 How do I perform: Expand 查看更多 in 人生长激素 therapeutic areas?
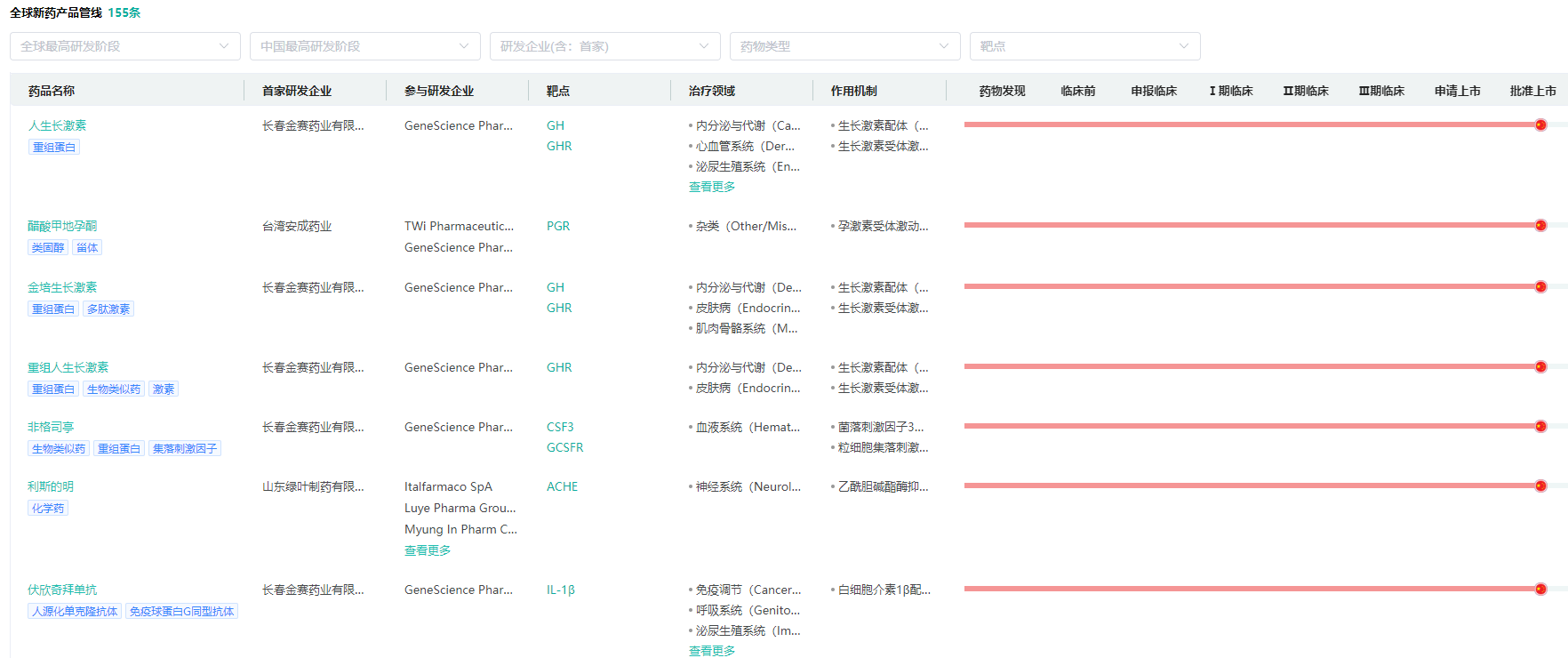[712, 187]
